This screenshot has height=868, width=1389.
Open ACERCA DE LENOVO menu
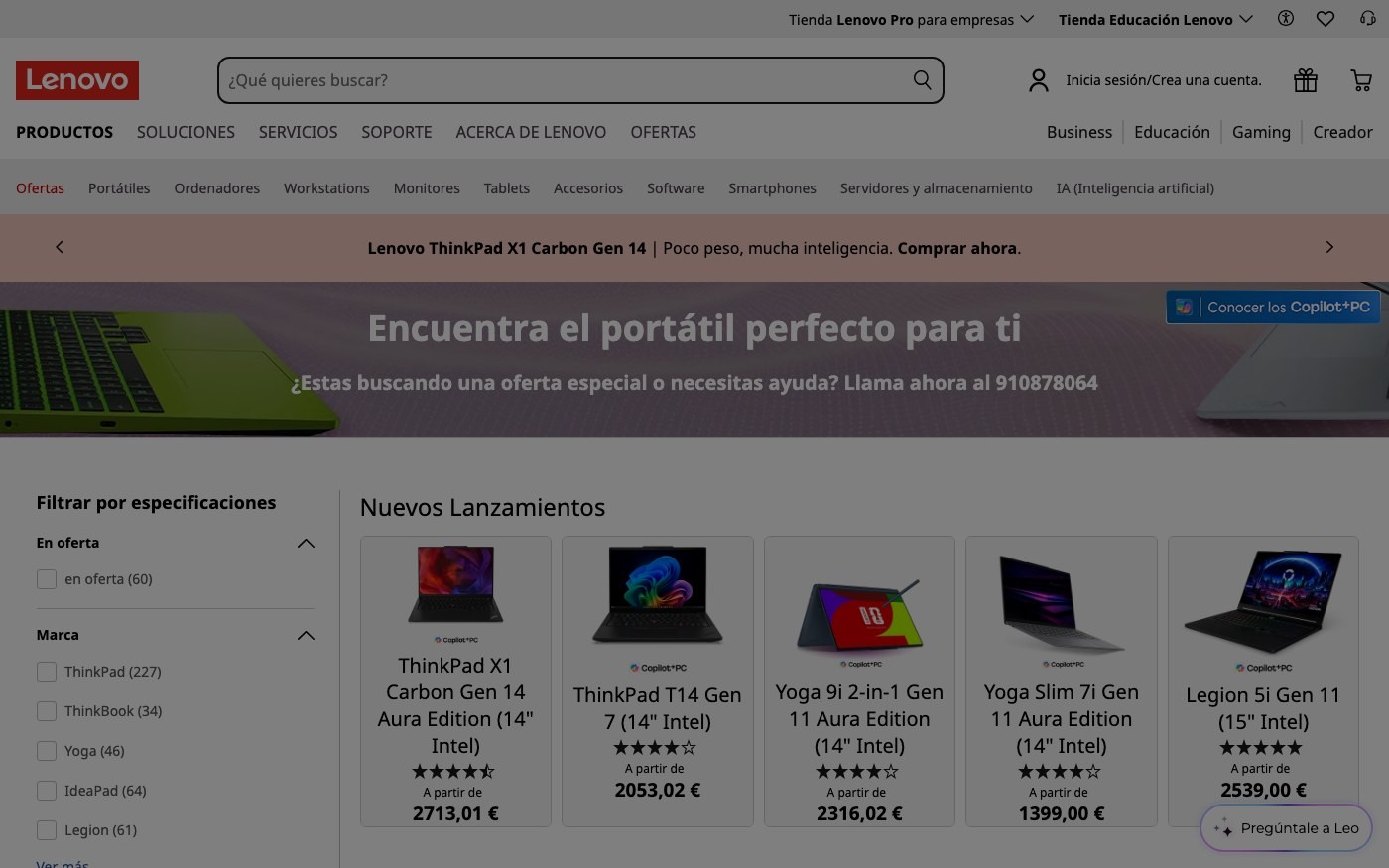point(531,132)
